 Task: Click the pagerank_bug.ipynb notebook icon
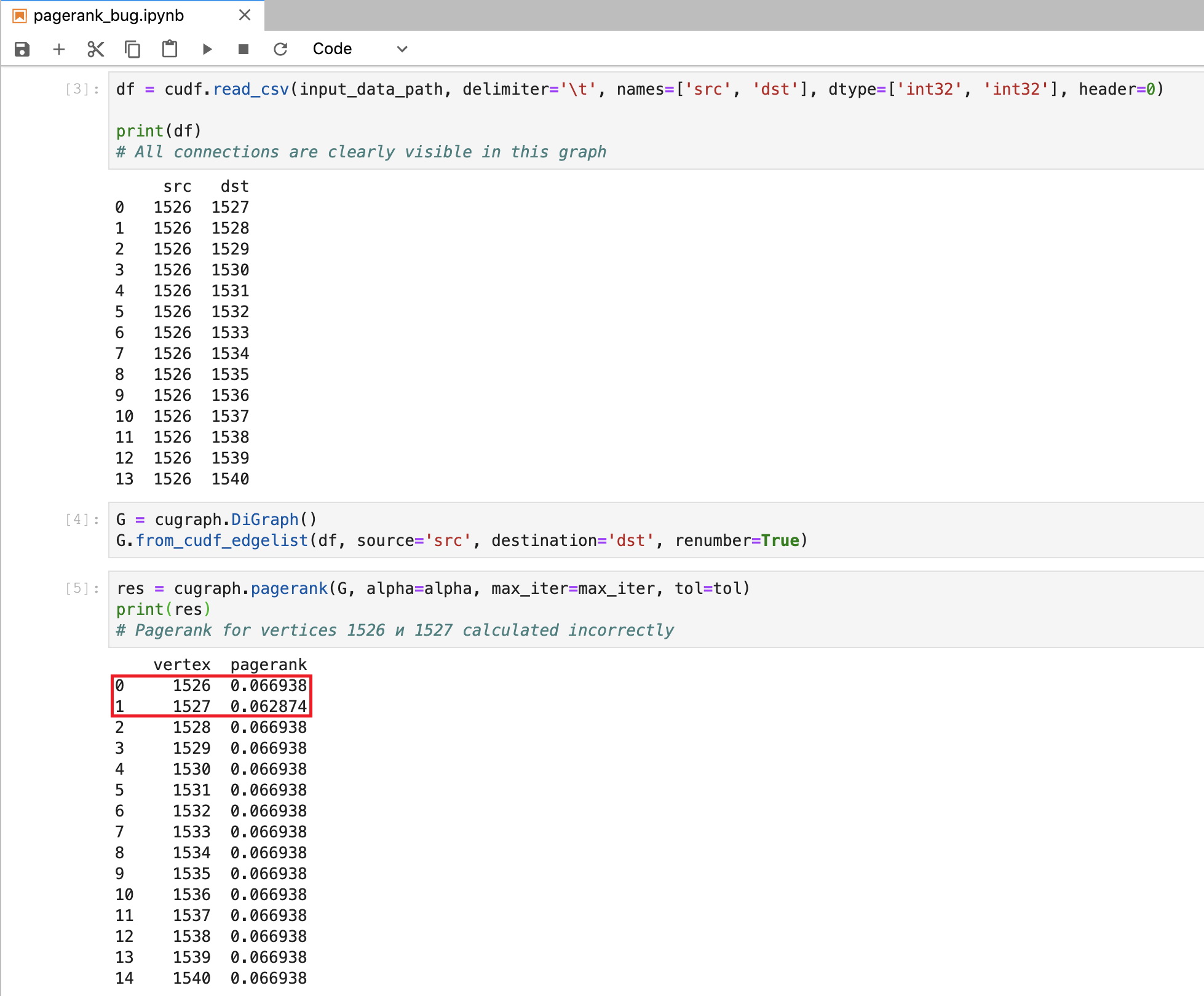pyautogui.click(x=20, y=15)
